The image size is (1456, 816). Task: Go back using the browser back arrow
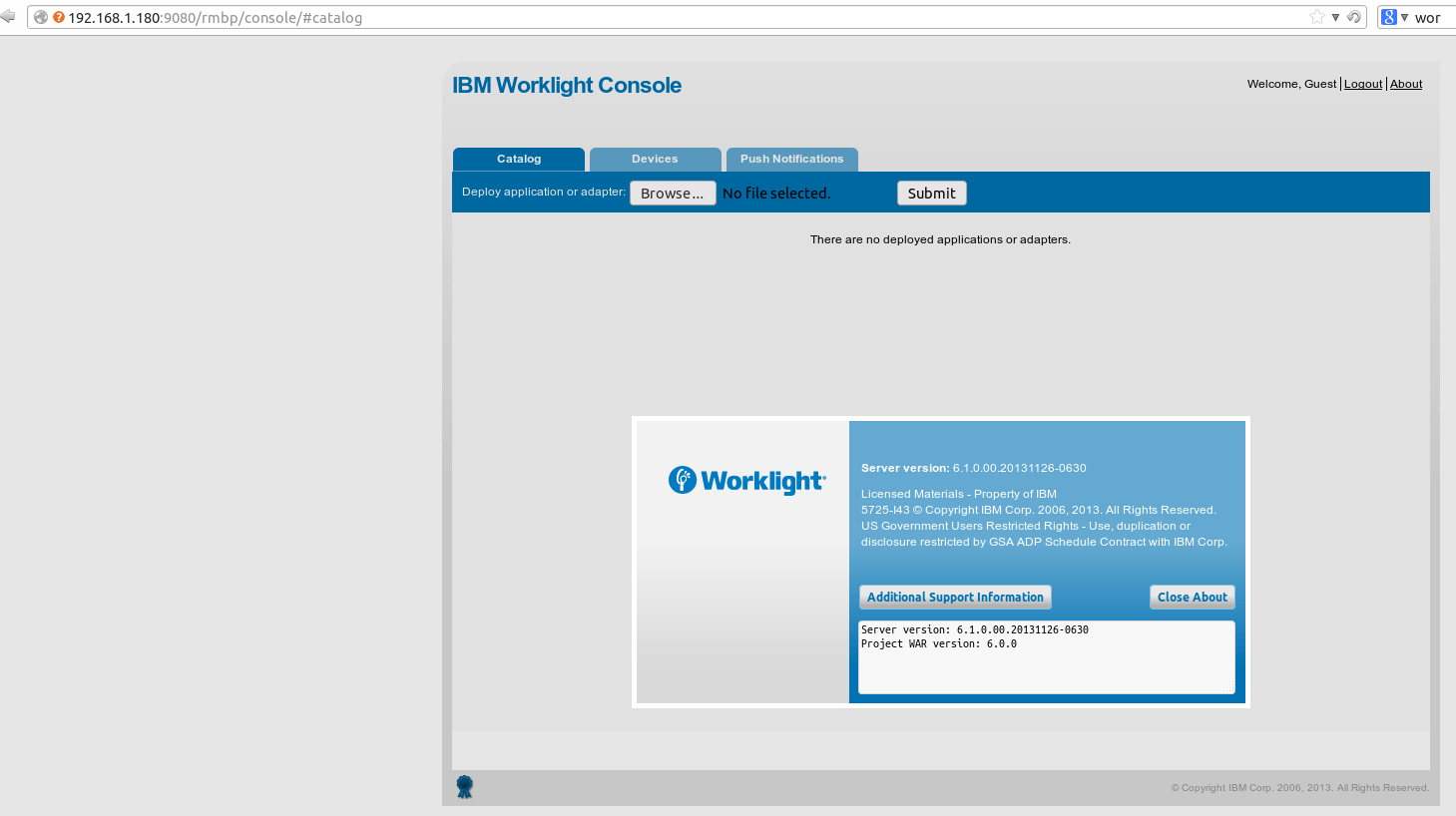pyautogui.click(x=8, y=16)
